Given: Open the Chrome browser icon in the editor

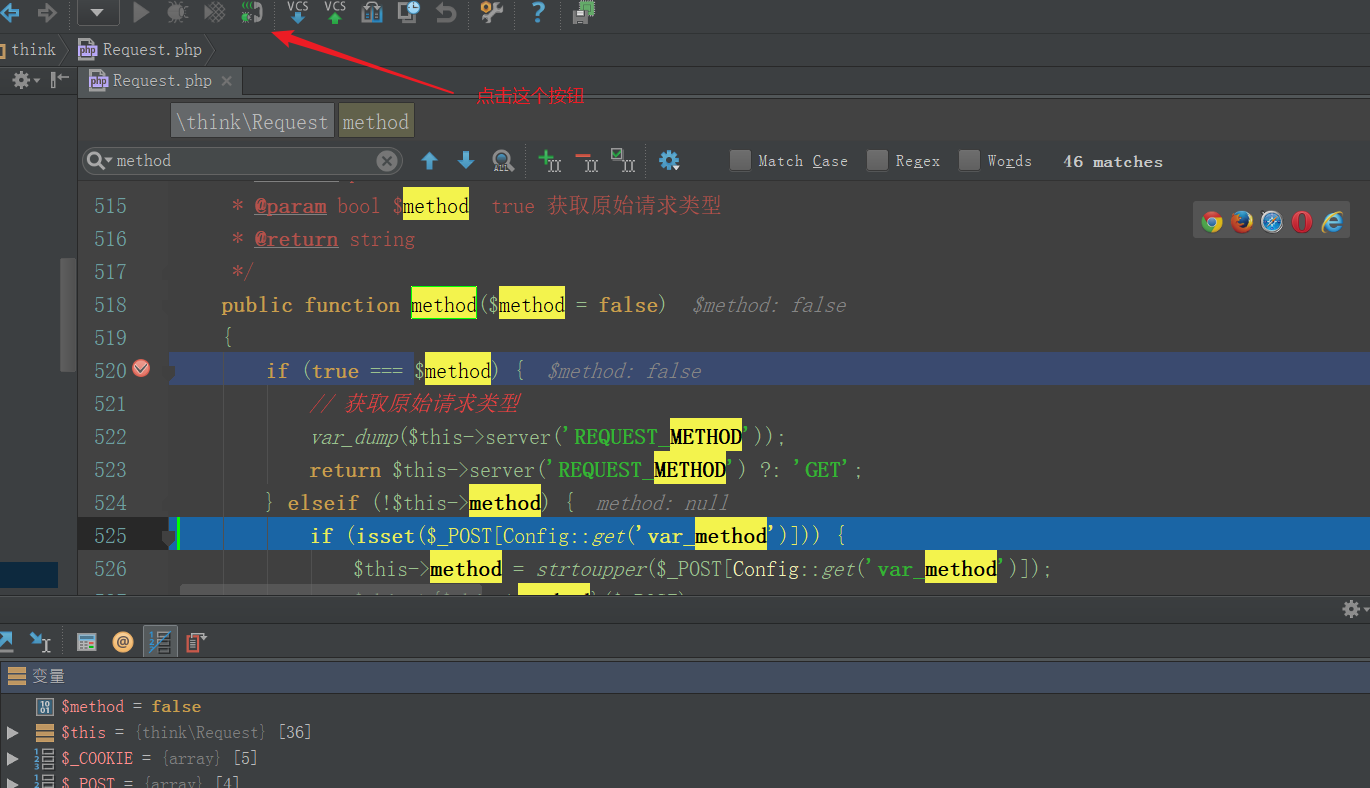Looking at the screenshot, I should [1211, 221].
